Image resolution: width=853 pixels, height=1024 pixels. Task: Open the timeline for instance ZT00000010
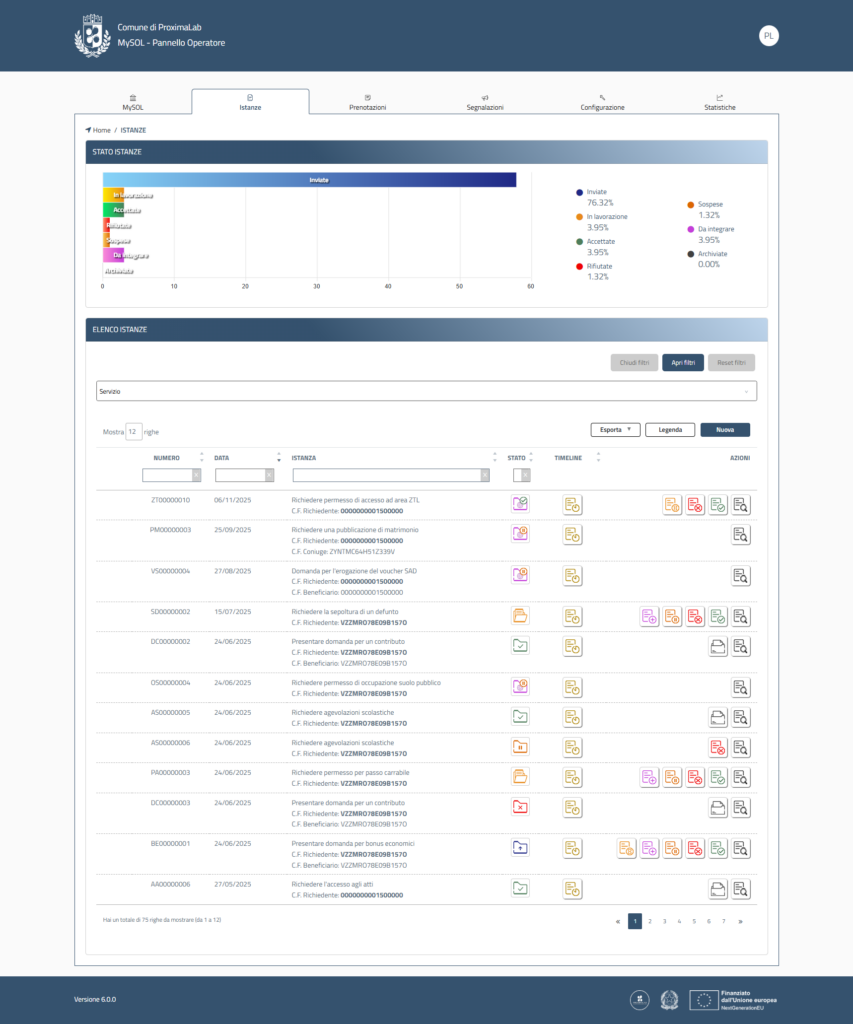pos(572,505)
